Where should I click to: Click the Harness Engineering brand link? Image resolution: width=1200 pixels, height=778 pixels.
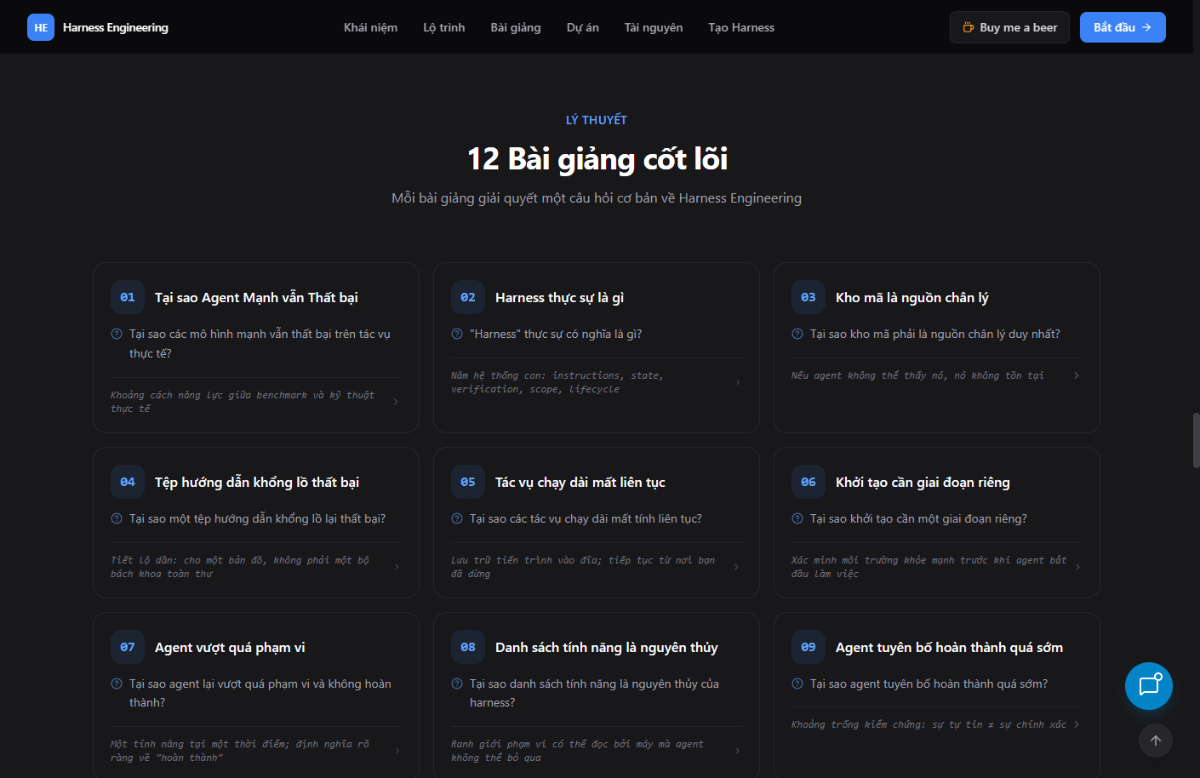98,27
